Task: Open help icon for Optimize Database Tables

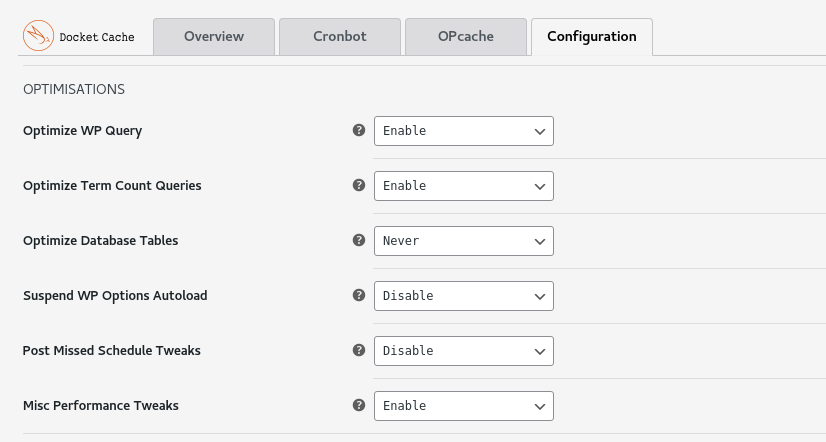Action: click(x=359, y=240)
